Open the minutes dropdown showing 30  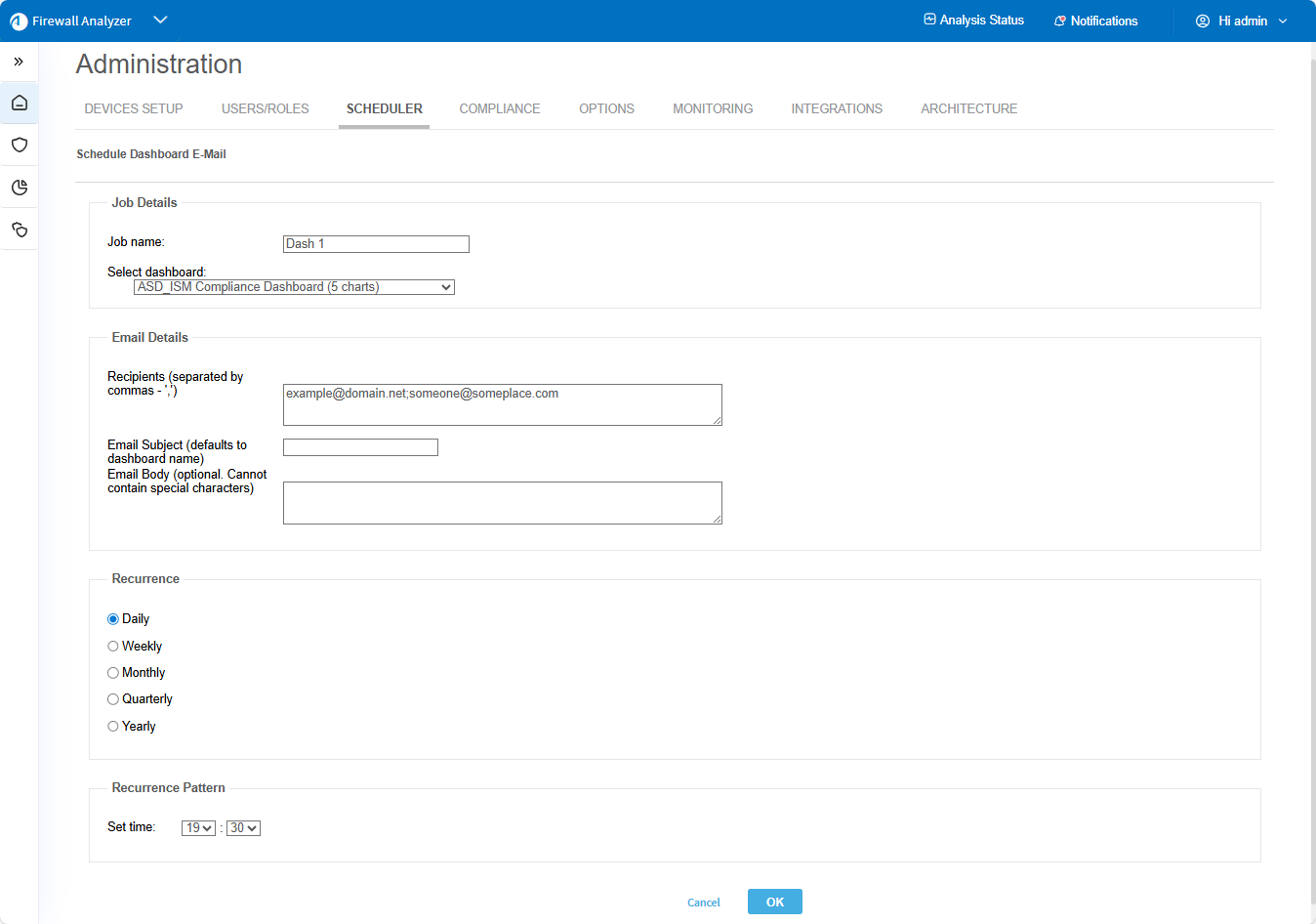(243, 828)
